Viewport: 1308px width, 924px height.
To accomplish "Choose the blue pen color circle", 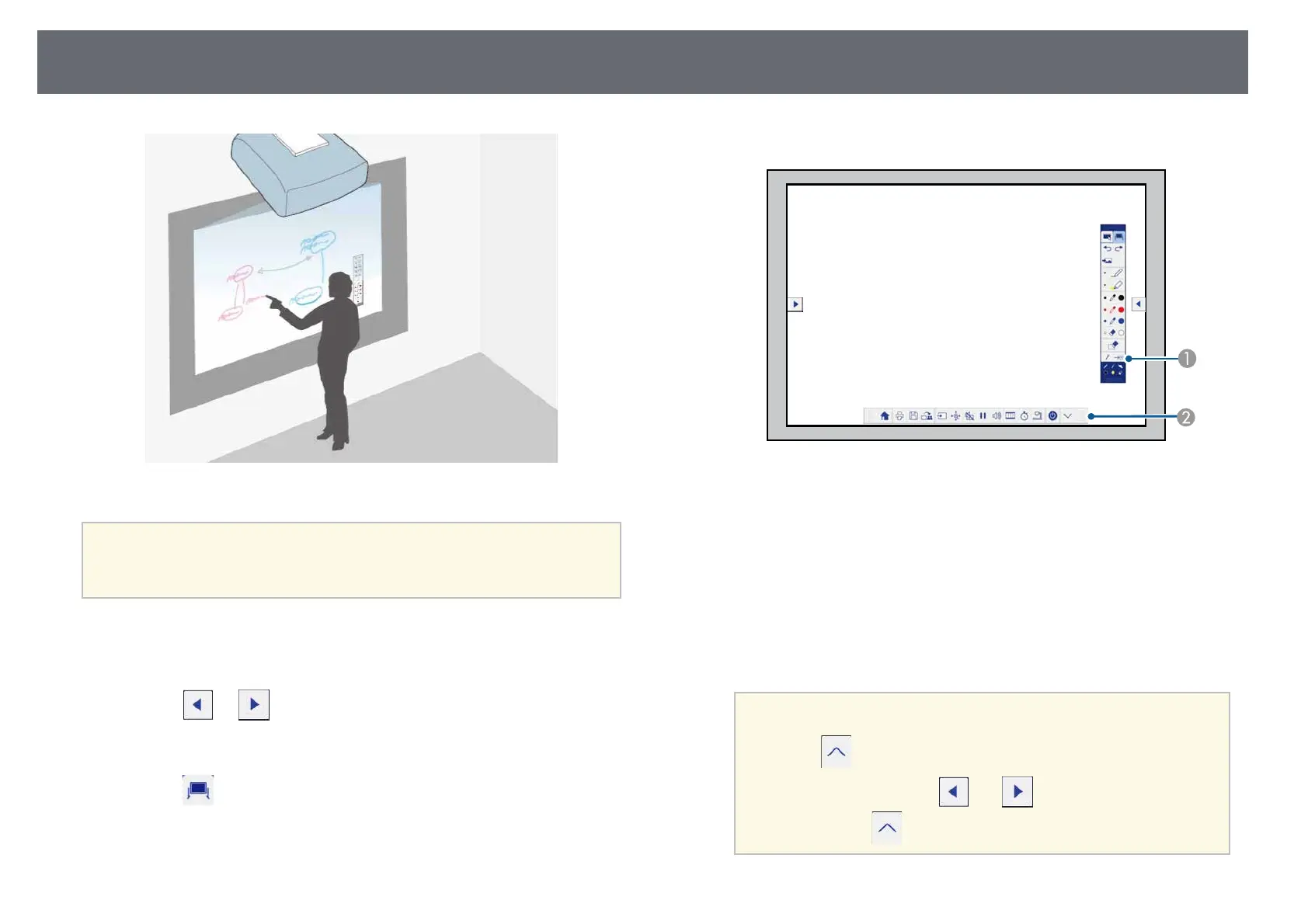I will [x=1121, y=321].
